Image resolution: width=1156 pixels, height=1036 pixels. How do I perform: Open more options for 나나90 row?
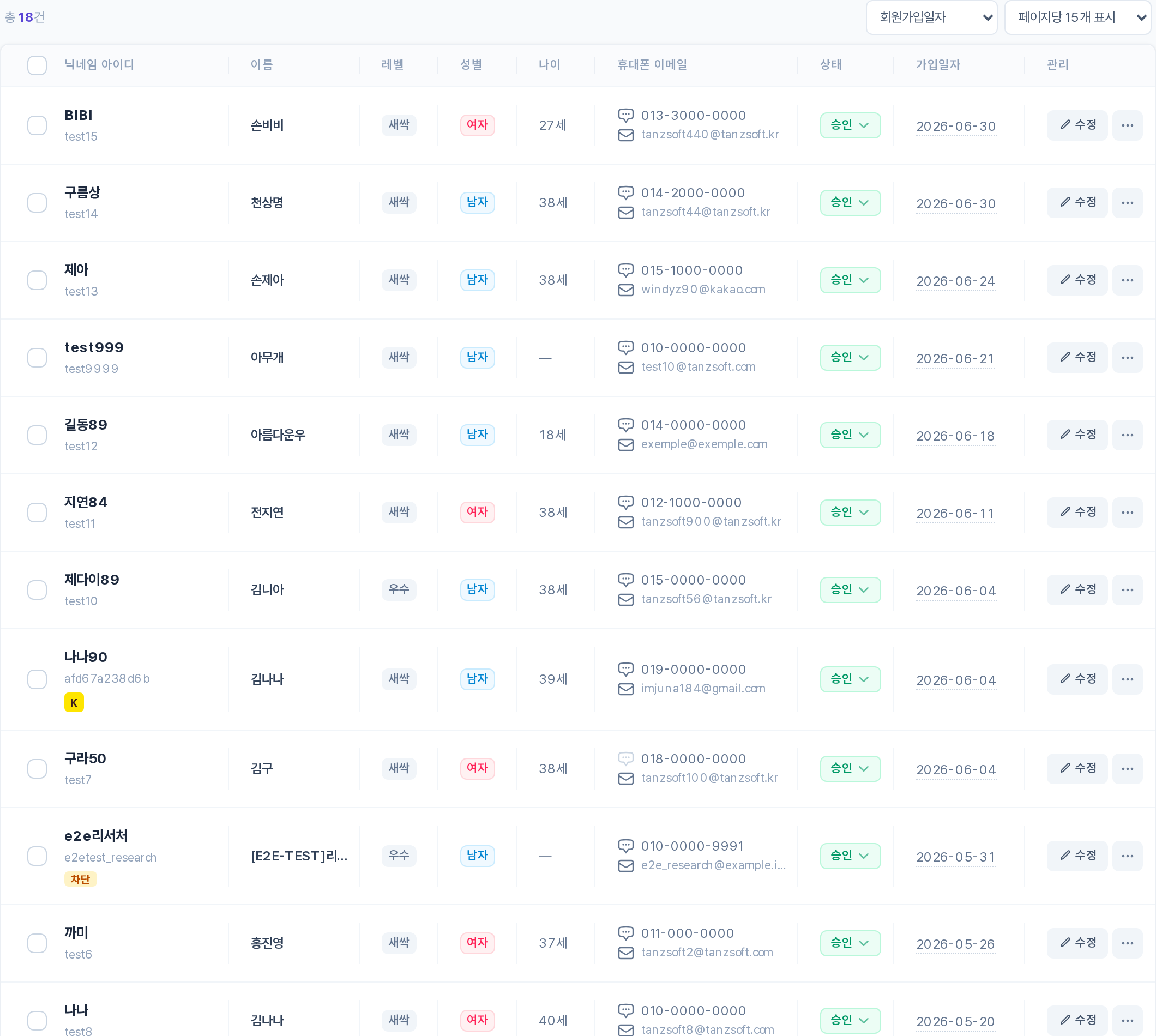point(1127,679)
